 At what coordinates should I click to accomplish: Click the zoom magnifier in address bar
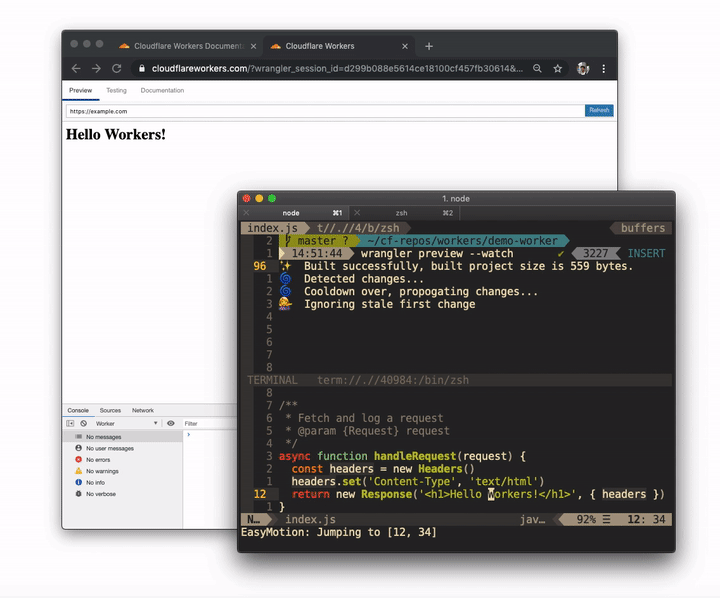(537, 68)
